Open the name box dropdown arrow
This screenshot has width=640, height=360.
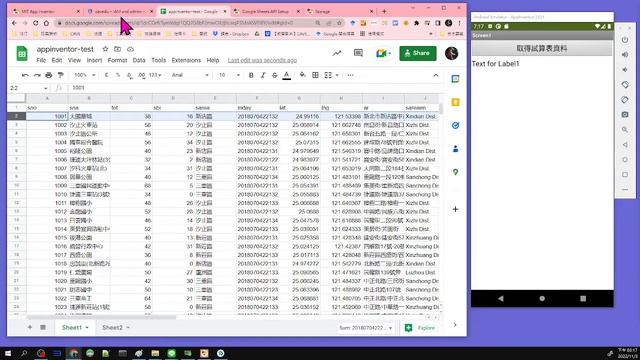tap(45, 88)
